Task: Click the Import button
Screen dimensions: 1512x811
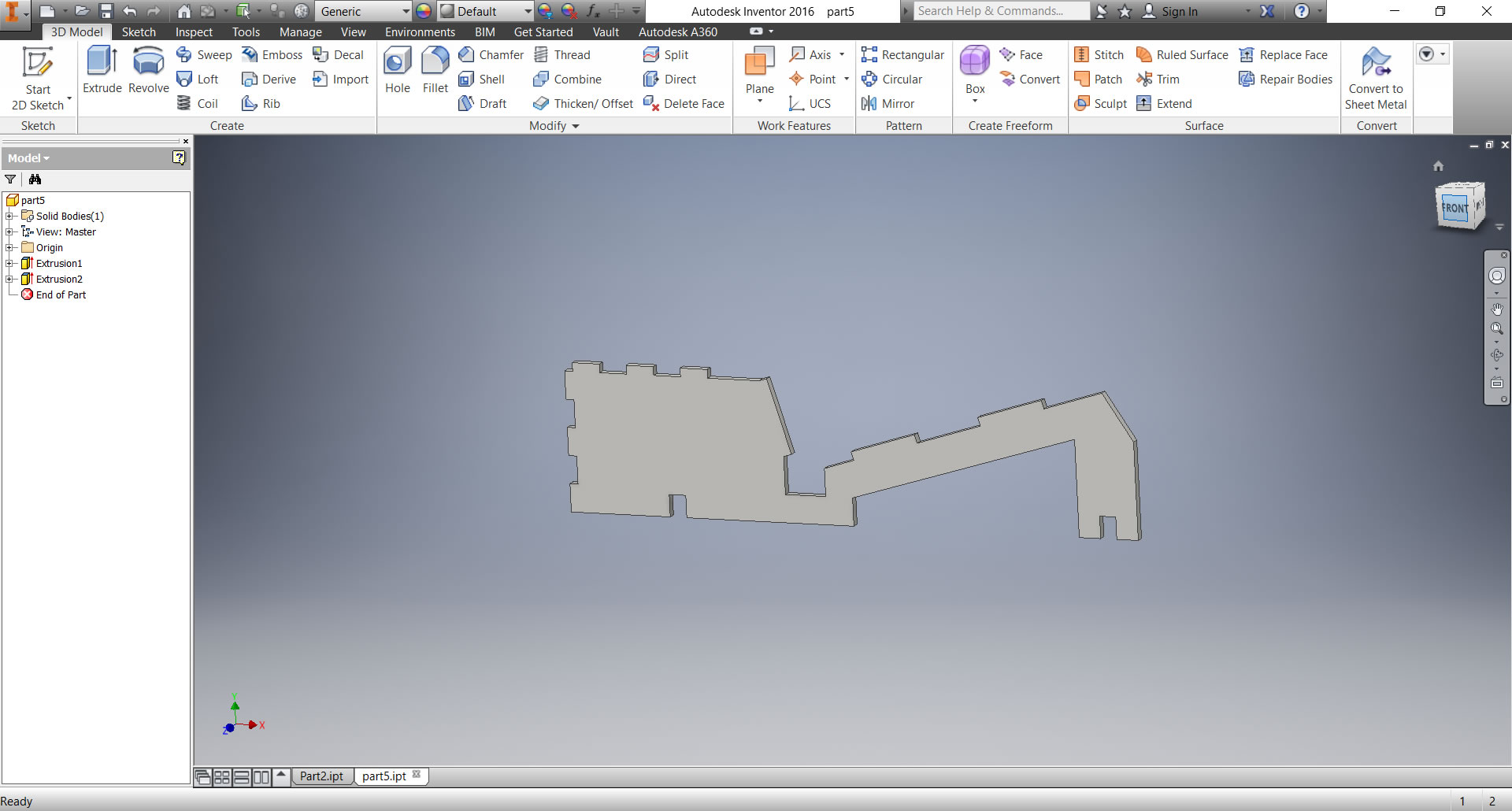Action: (340, 79)
